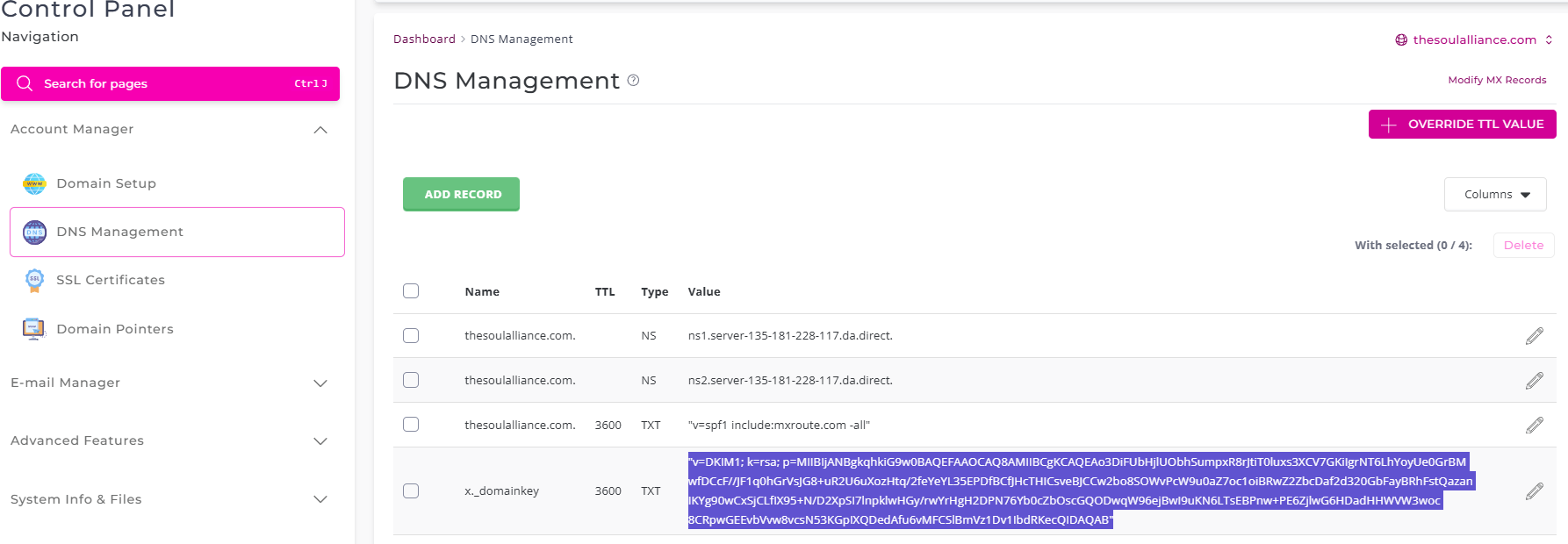This screenshot has height=544, width=1568.
Task: Click the DNS Management breadcrumb text
Action: point(521,39)
